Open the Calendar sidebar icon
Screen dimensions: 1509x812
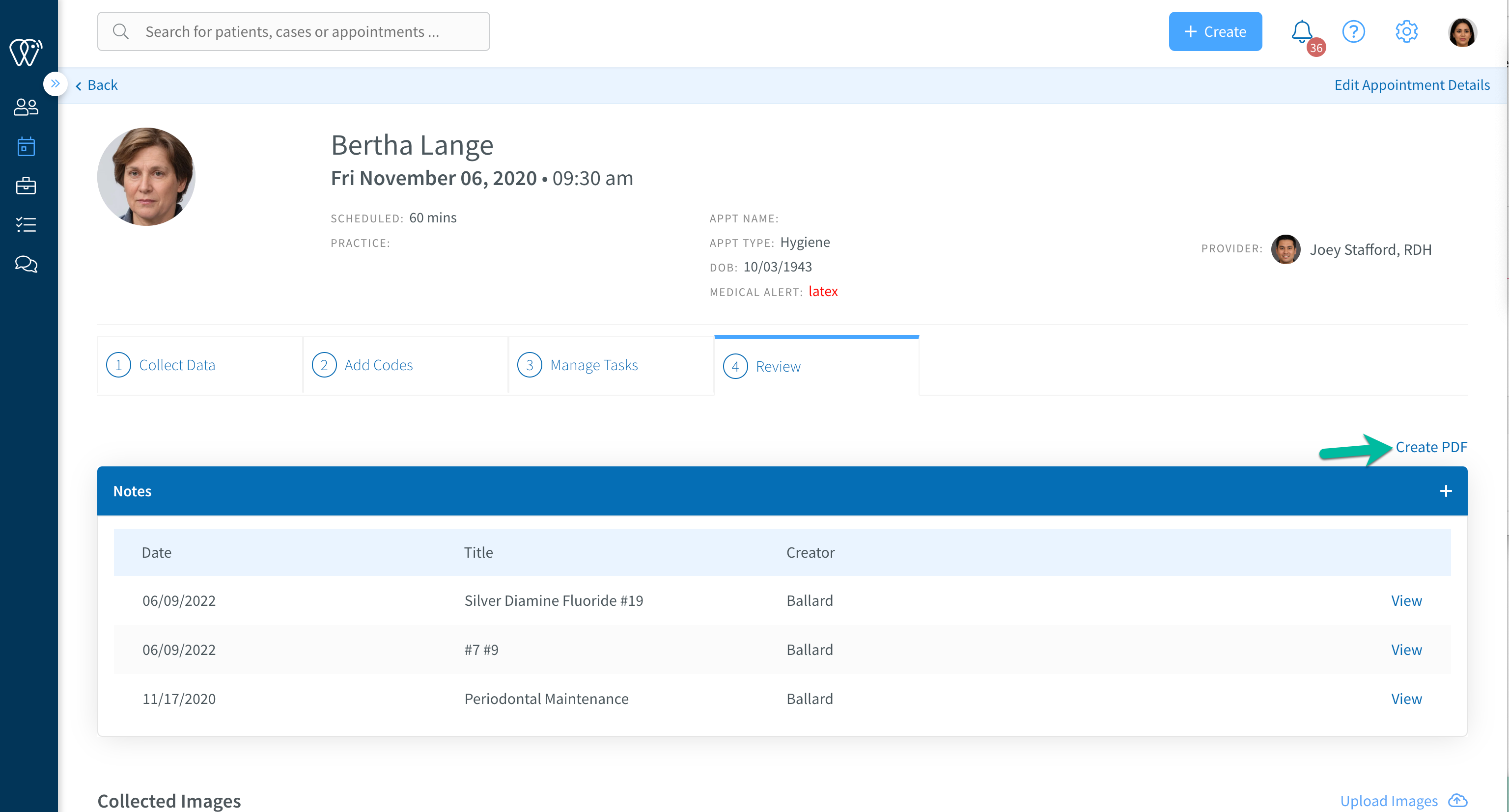(26, 146)
